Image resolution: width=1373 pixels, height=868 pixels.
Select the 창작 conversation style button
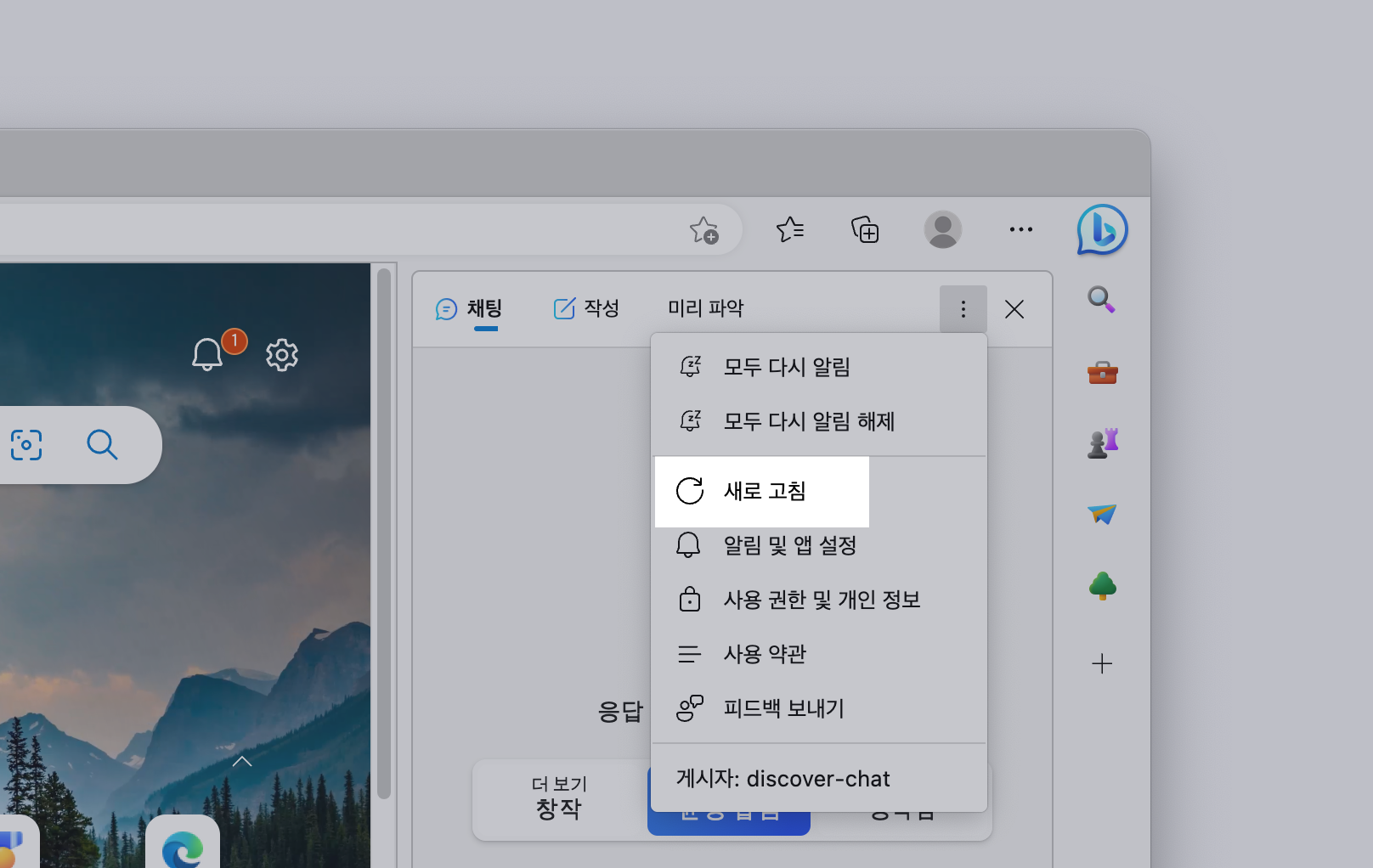tap(559, 798)
